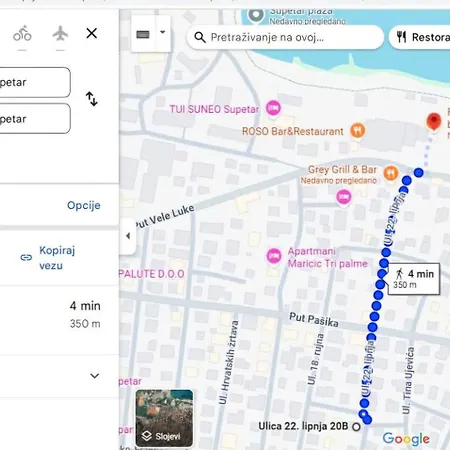Click the red destination marker
The width and height of the screenshot is (450, 450).
(x=434, y=122)
